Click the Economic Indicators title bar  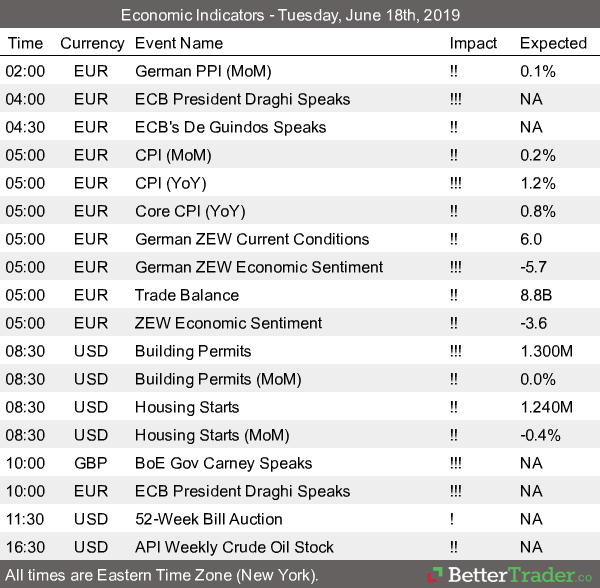pyautogui.click(x=300, y=15)
